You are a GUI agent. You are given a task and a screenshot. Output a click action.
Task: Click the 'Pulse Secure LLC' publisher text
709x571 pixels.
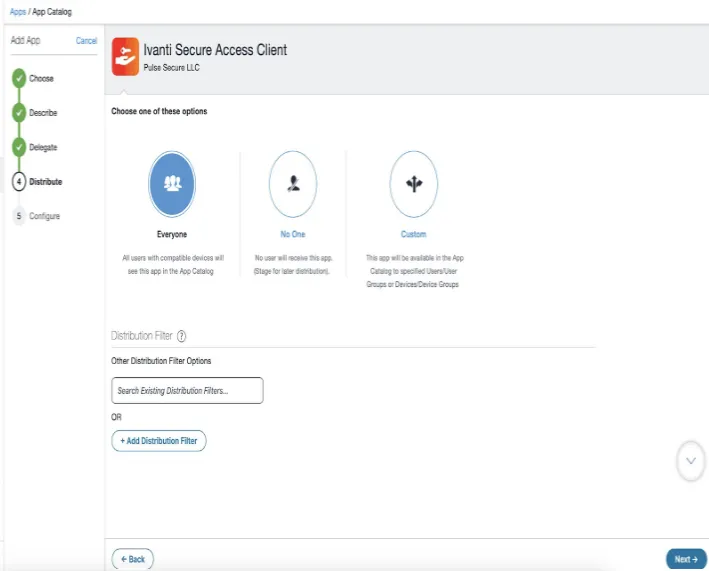[x=171, y=67]
